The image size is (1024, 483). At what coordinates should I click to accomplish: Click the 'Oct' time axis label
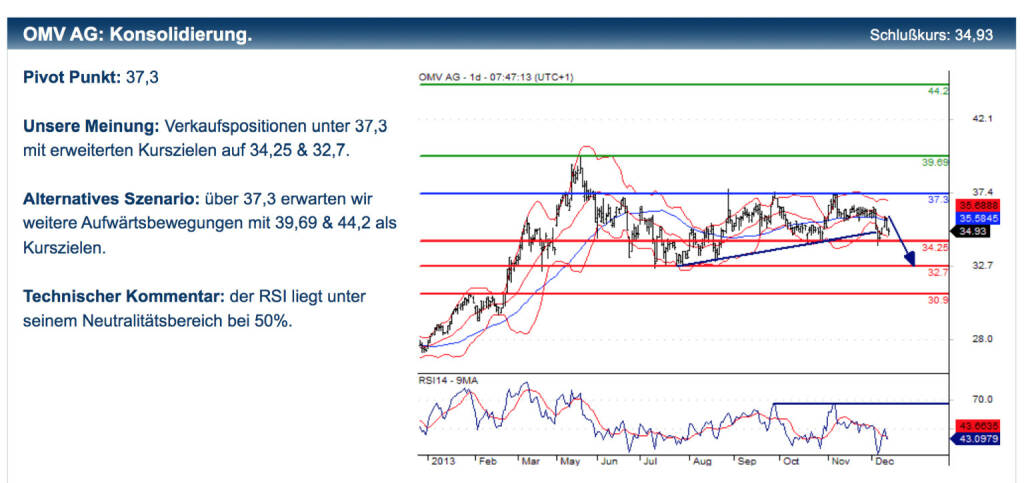click(x=791, y=461)
